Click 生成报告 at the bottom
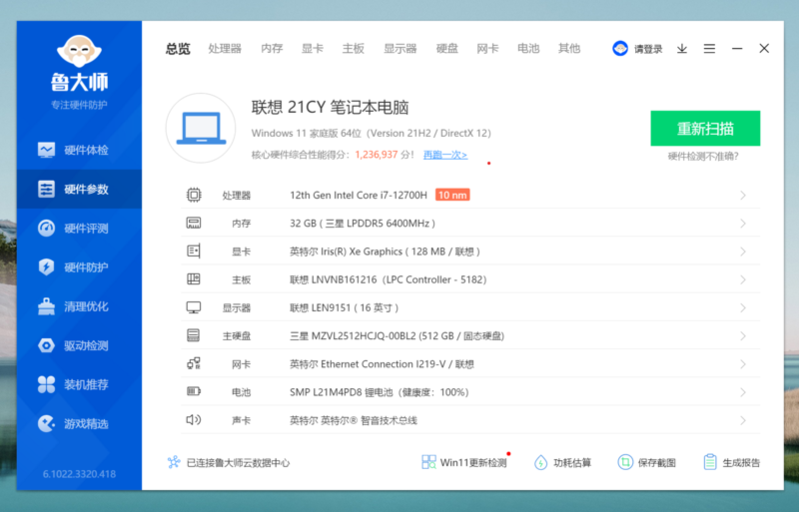The width and height of the screenshot is (799, 512). pos(732,462)
